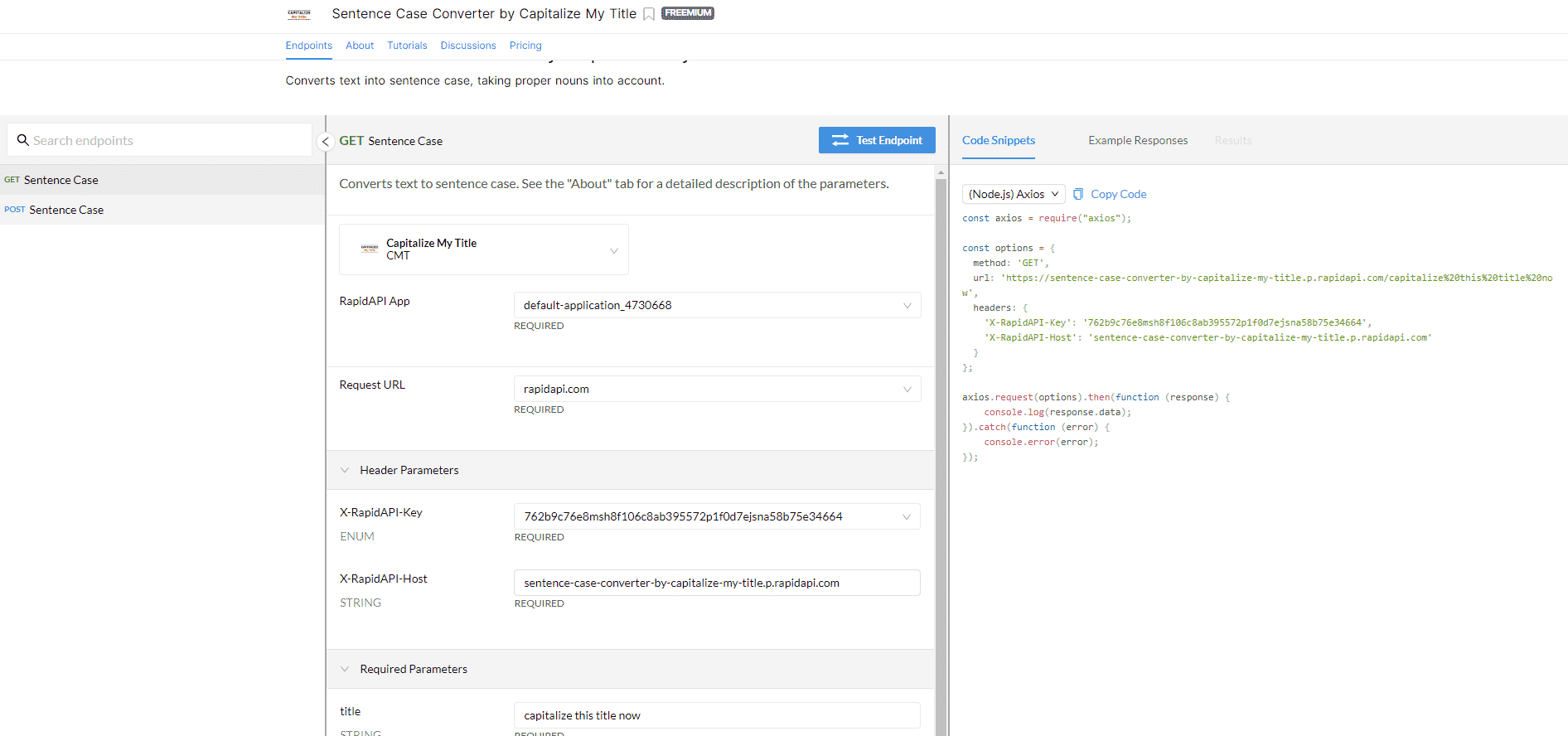Click the middle panel vertical scrollbar
This screenshot has width=1568, height=736.
(941, 456)
